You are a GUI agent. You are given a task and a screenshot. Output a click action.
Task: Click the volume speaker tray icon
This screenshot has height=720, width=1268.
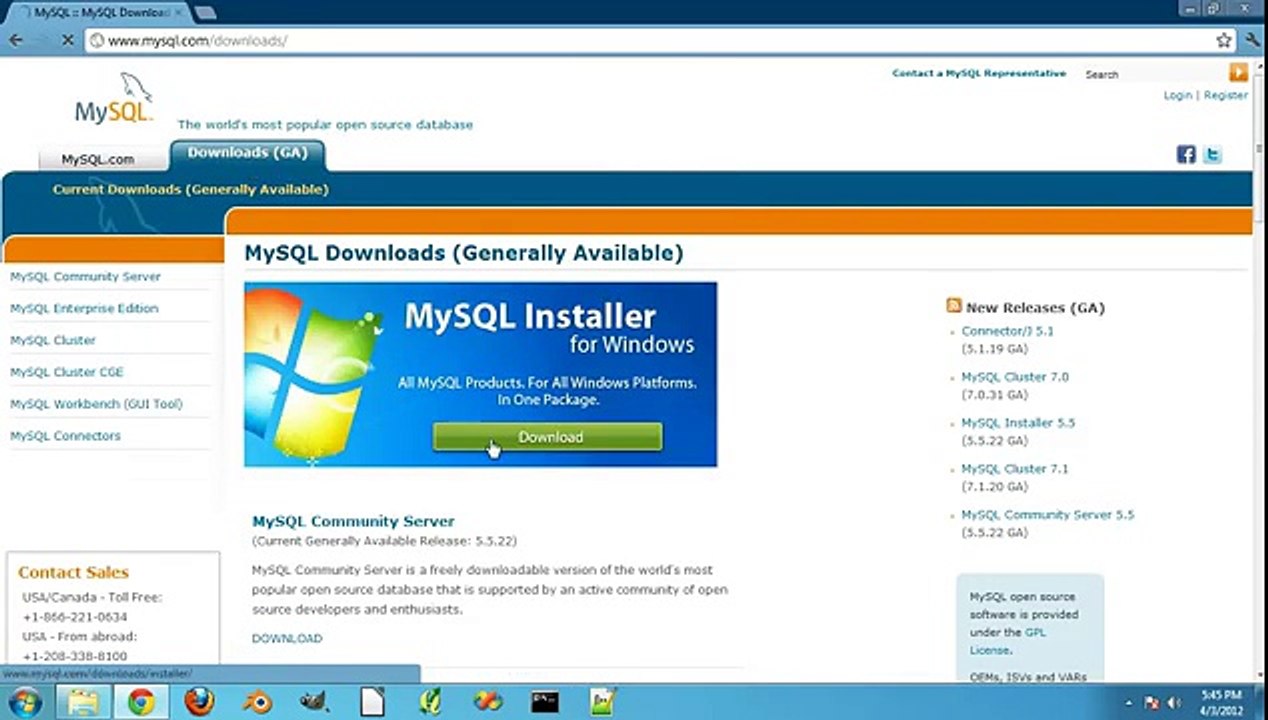(x=1173, y=703)
